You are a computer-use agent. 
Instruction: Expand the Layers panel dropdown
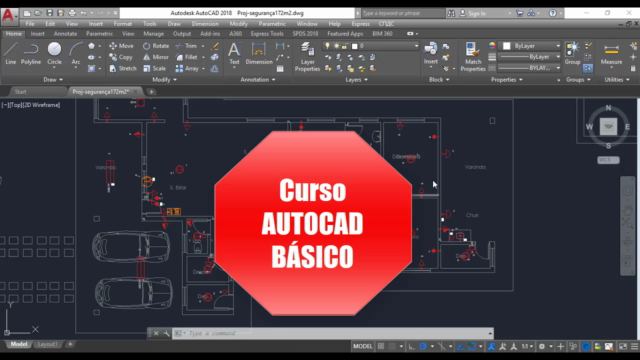point(356,80)
